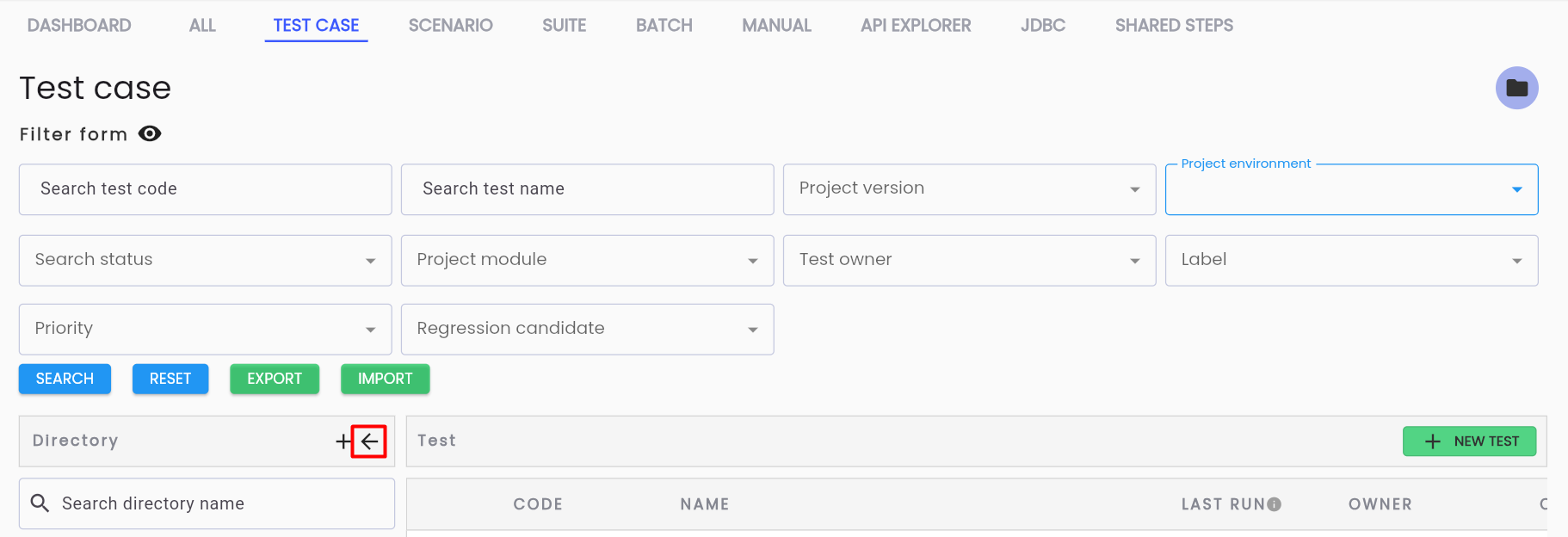Click the folder icon button
This screenshot has height=537, width=1568.
click(1516, 88)
